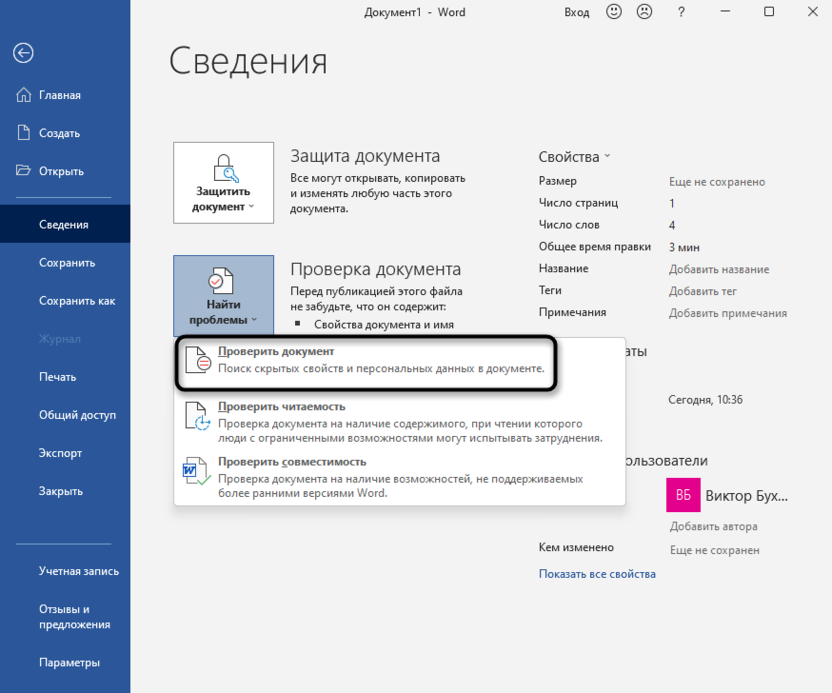This screenshot has width=832, height=693.
Task: Click the Проверка документа heading
Action: [375, 269]
